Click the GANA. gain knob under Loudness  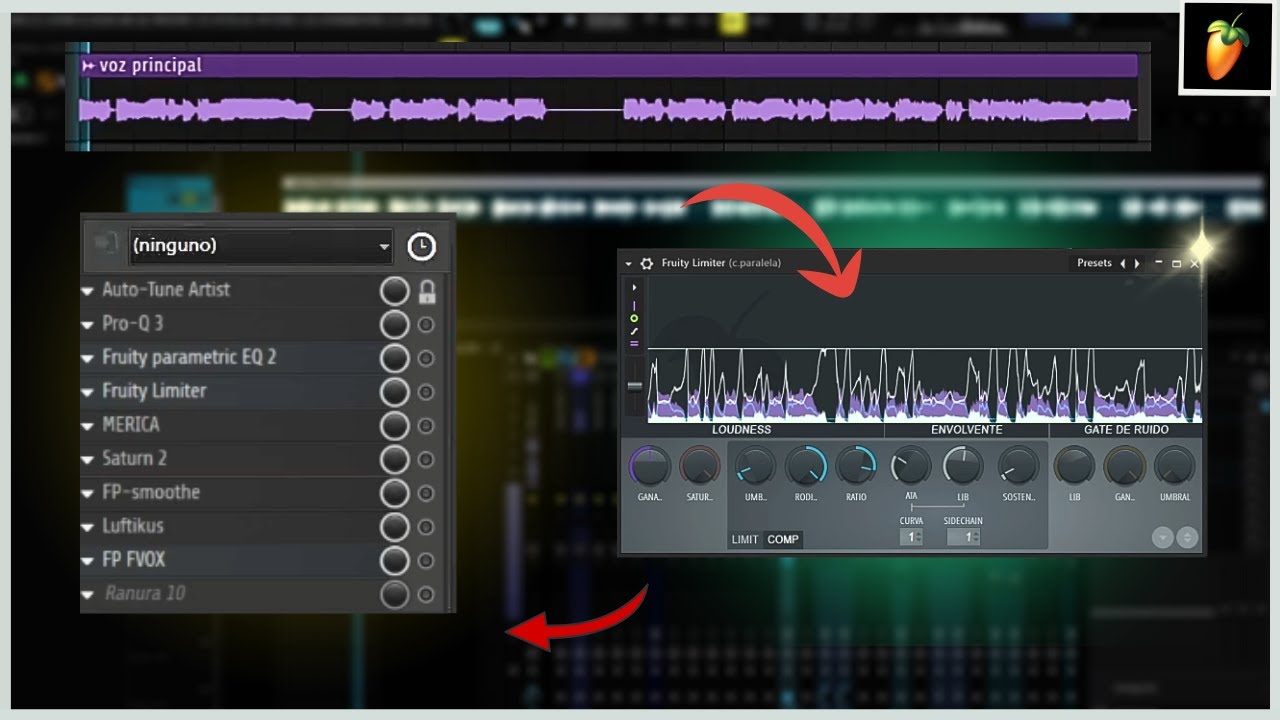[x=650, y=467]
